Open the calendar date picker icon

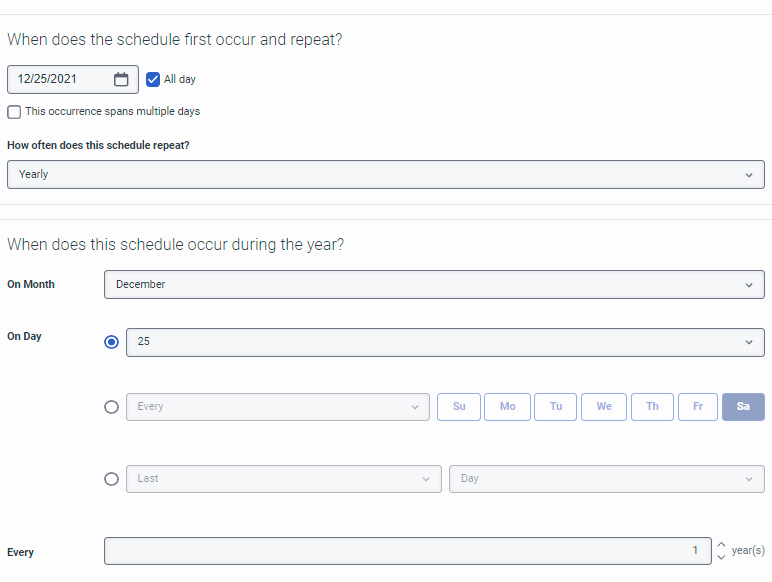point(121,80)
